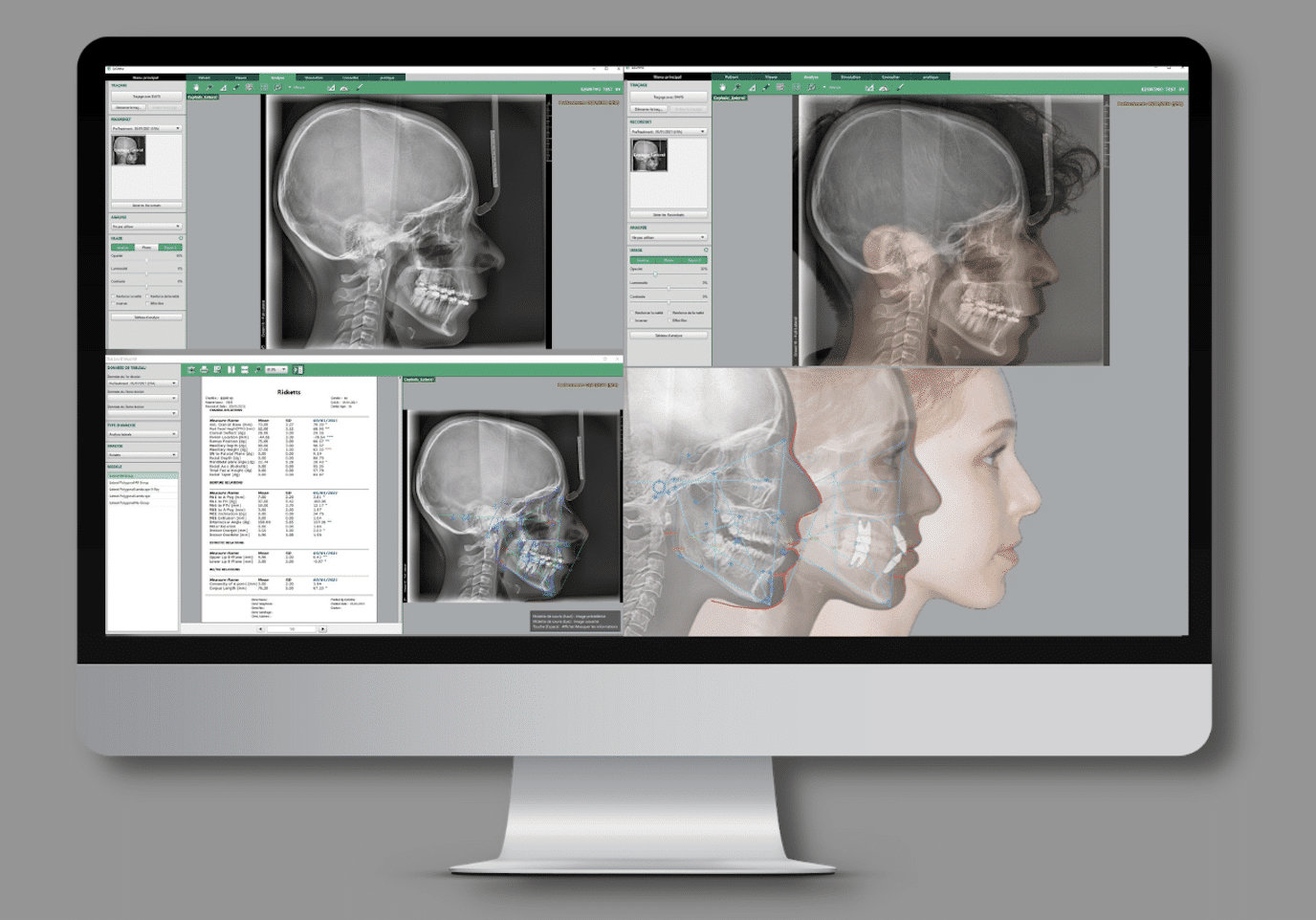The height and width of the screenshot is (920, 1316).
Task: Click Tableau d'analyse button in right window
Action: click(669, 335)
